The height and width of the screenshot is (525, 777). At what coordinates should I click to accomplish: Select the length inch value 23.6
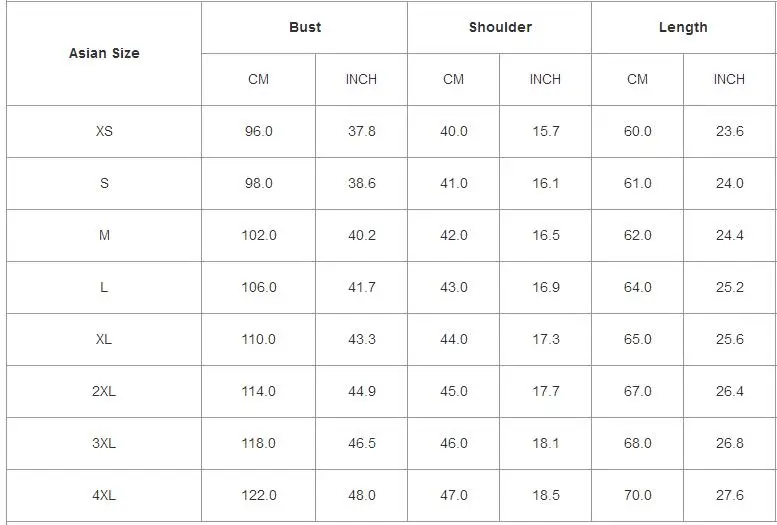pyautogui.click(x=730, y=131)
